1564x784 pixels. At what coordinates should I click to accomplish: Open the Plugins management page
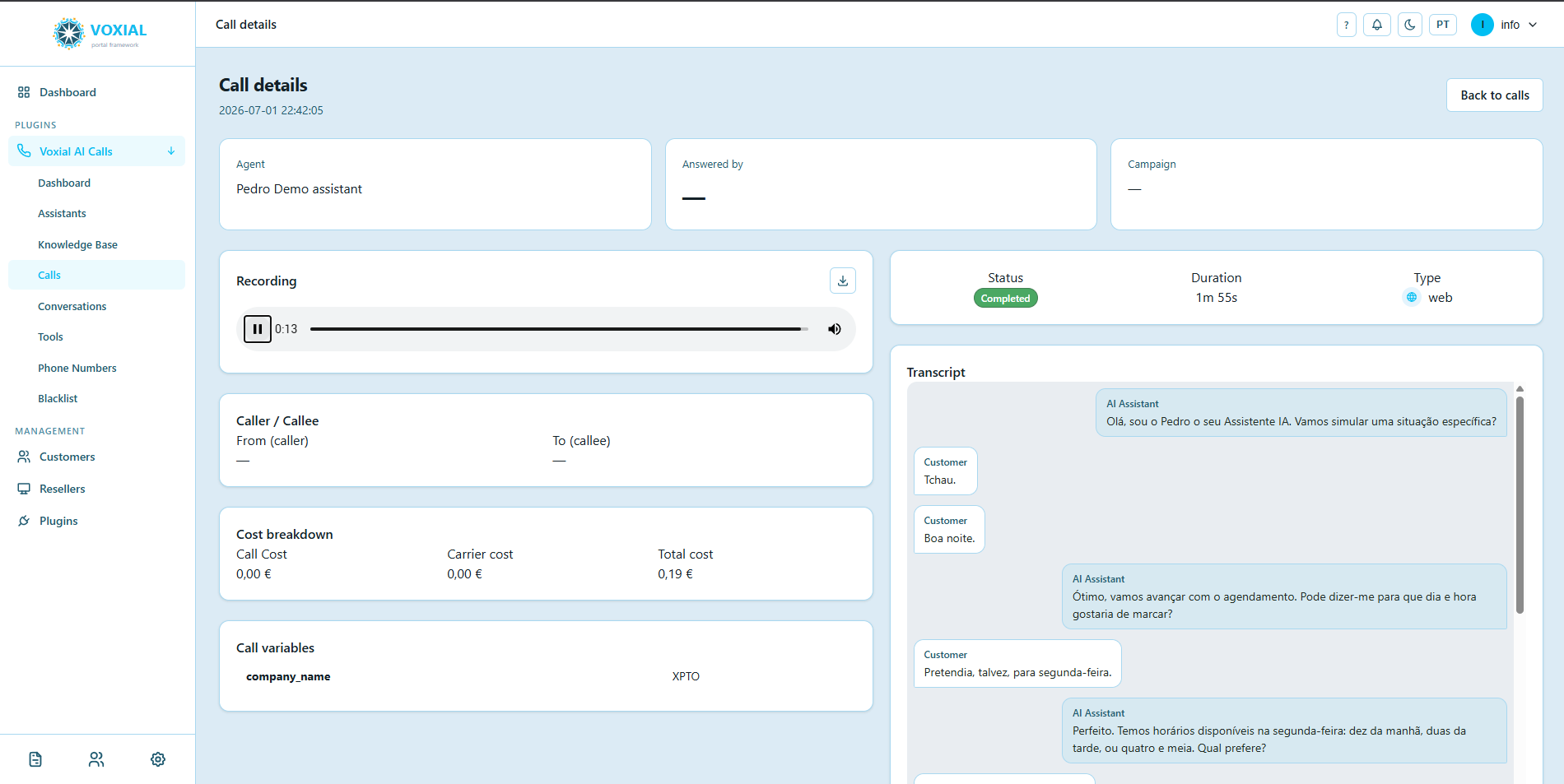(97, 521)
